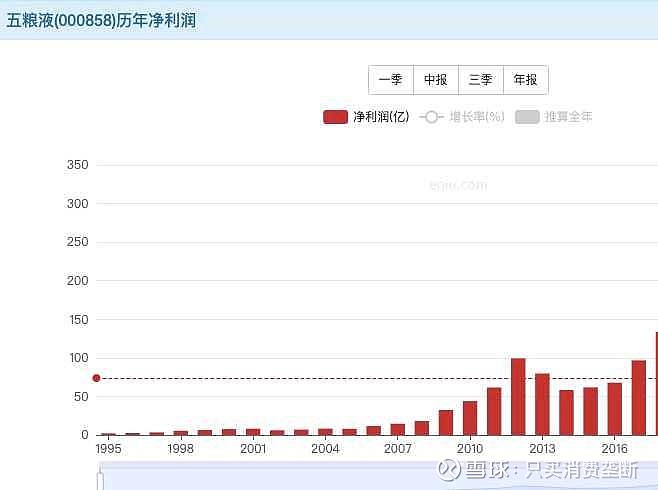This screenshot has height=490, width=658.
Task: Switch to the 三季 report tab
Action: [x=480, y=80]
